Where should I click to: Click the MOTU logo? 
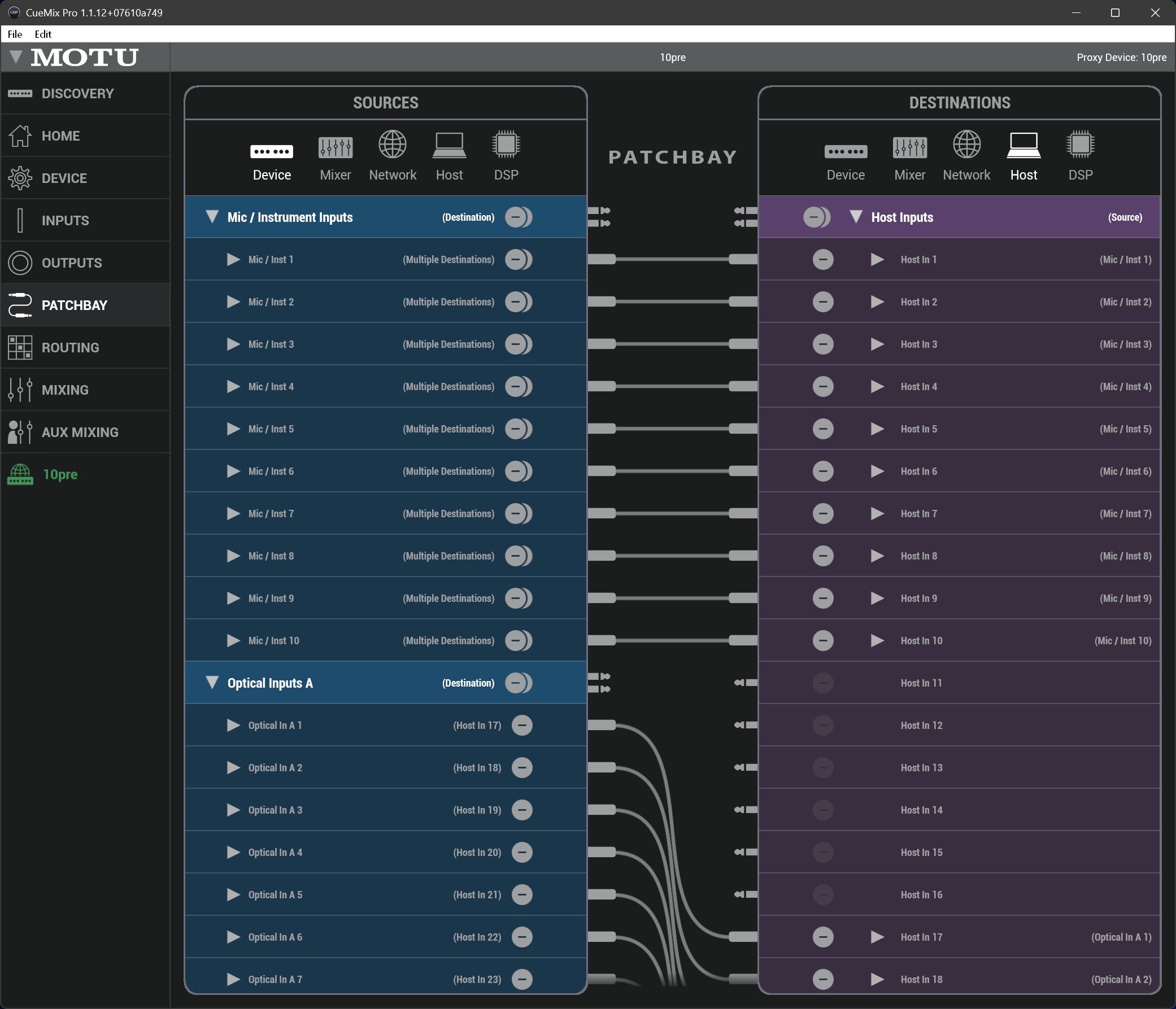point(85,58)
